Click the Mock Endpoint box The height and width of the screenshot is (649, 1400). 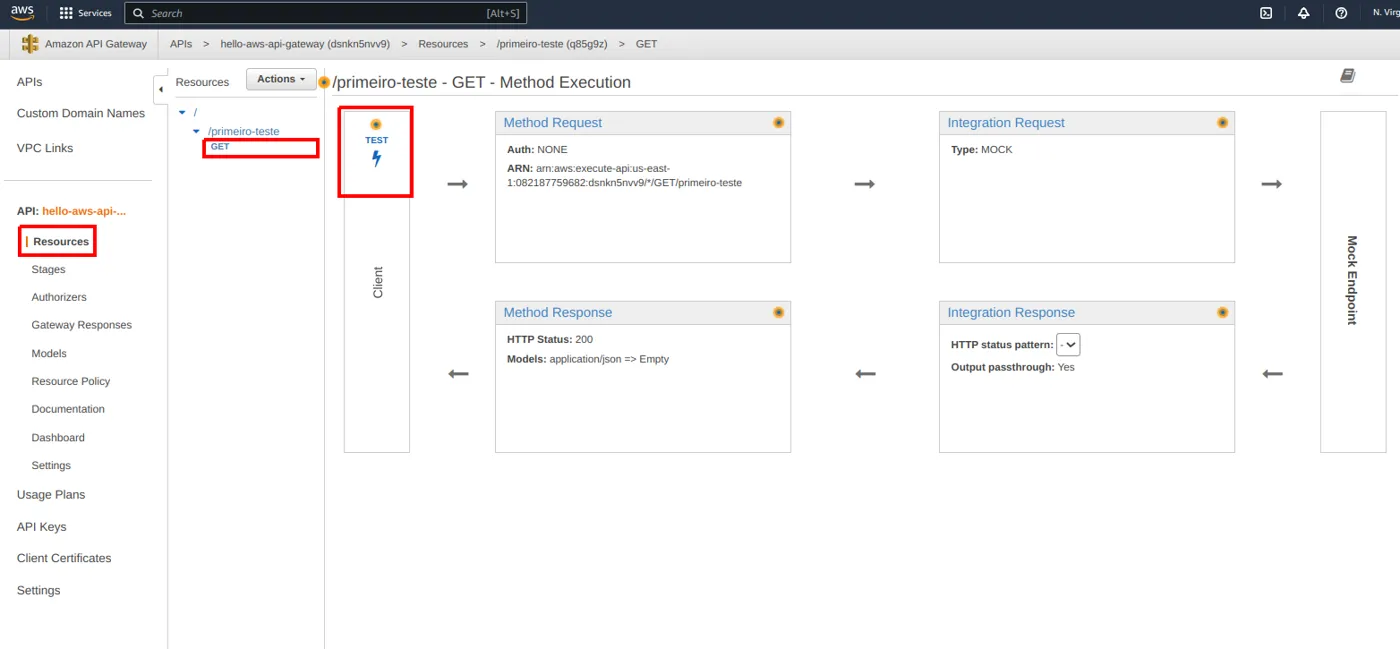[1352, 281]
